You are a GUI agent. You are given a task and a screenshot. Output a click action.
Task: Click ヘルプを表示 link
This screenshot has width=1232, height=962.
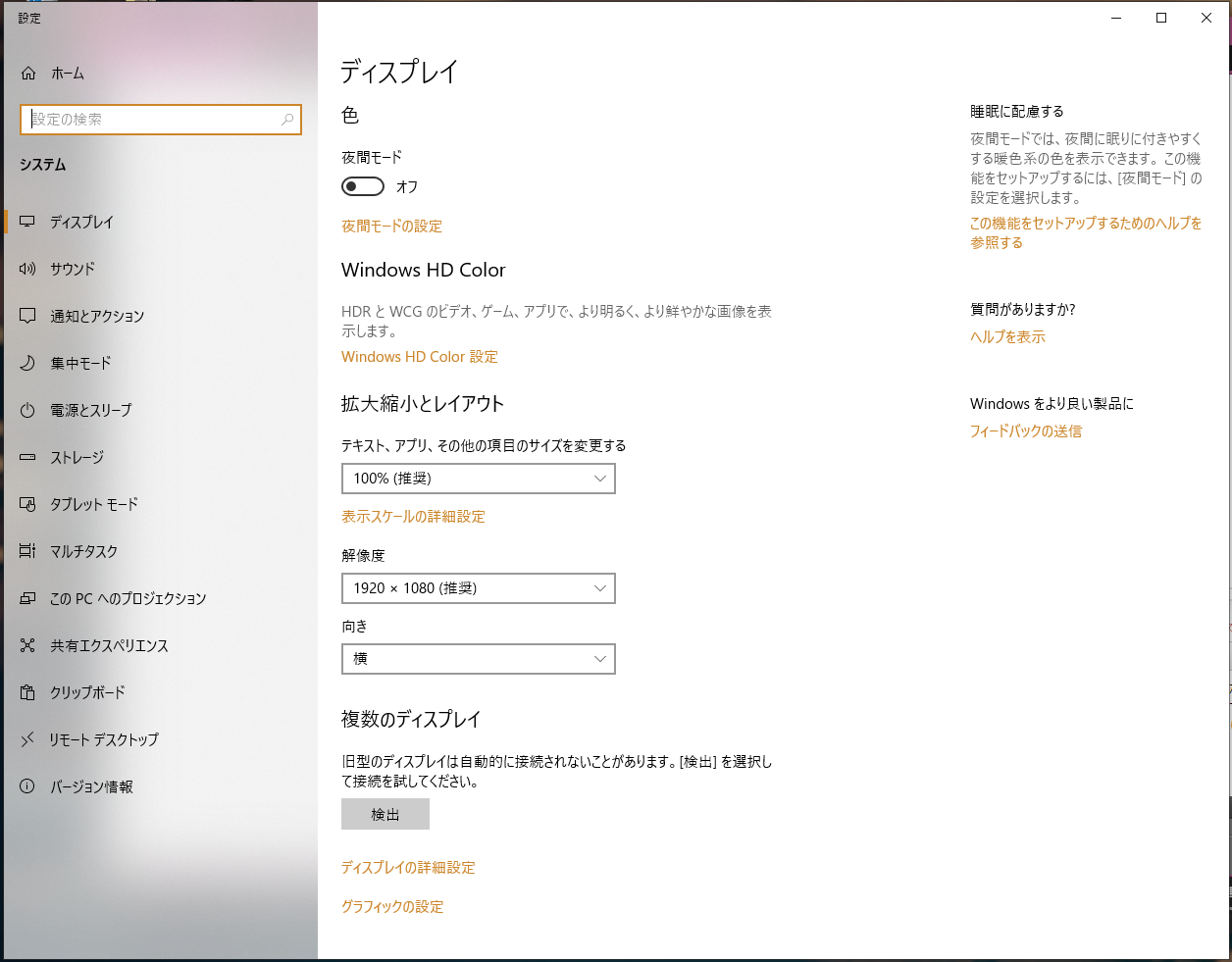point(1007,337)
